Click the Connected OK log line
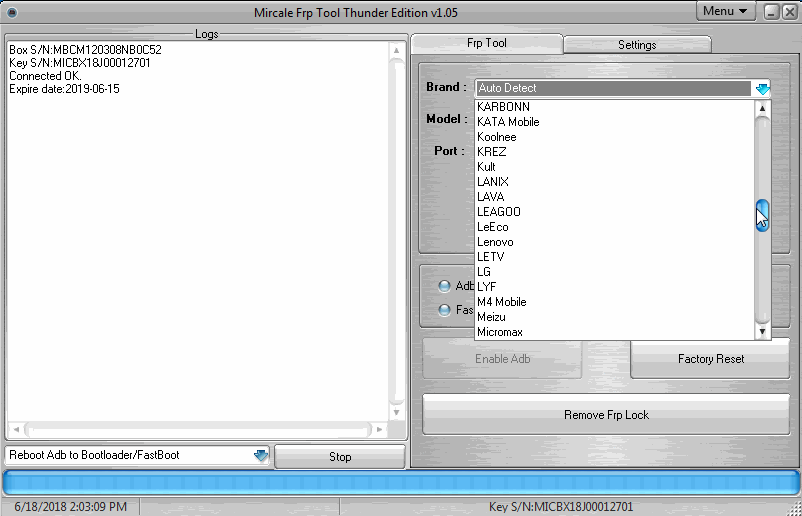 (45, 76)
